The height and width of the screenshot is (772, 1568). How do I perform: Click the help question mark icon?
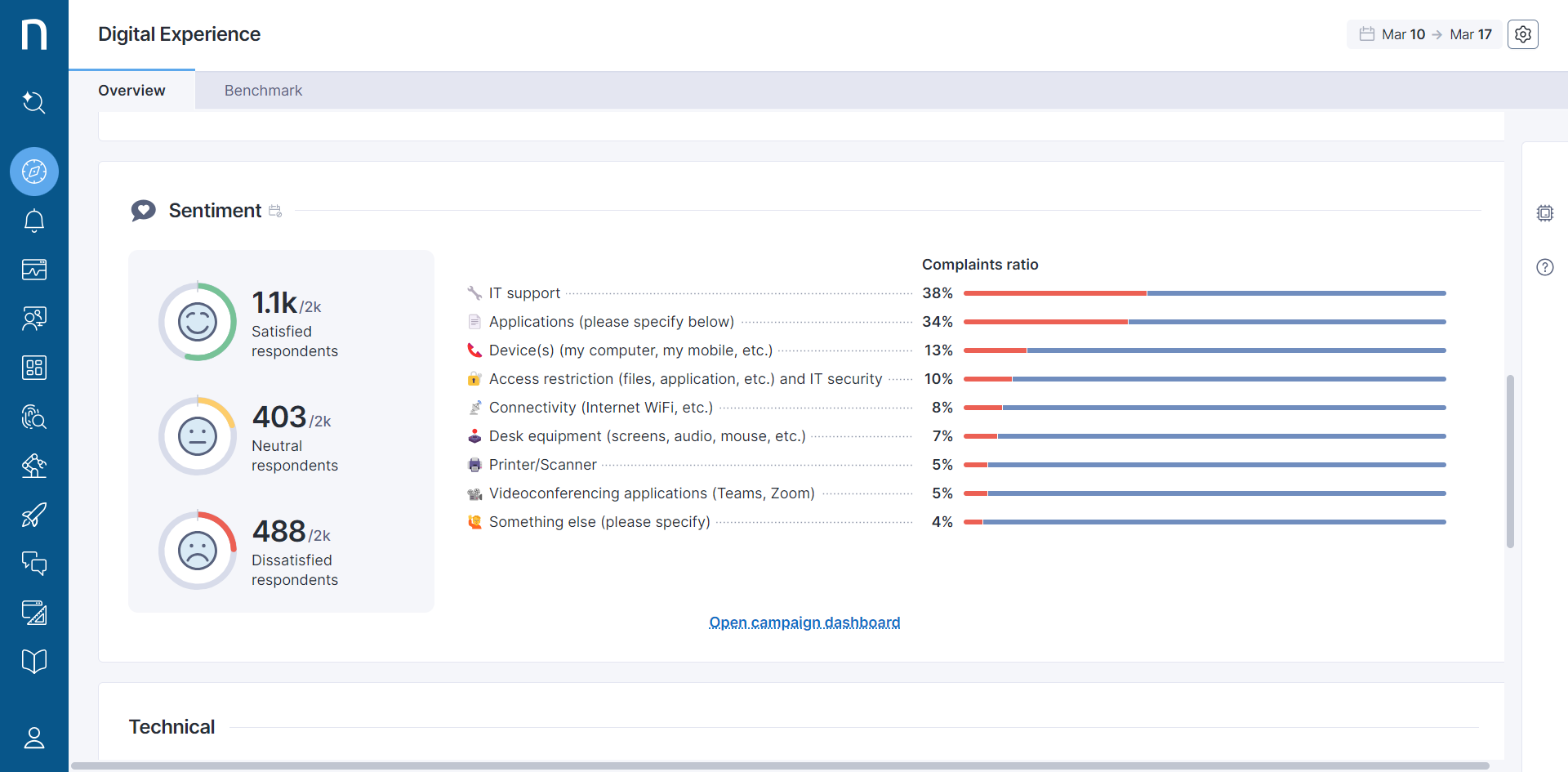(x=1544, y=267)
